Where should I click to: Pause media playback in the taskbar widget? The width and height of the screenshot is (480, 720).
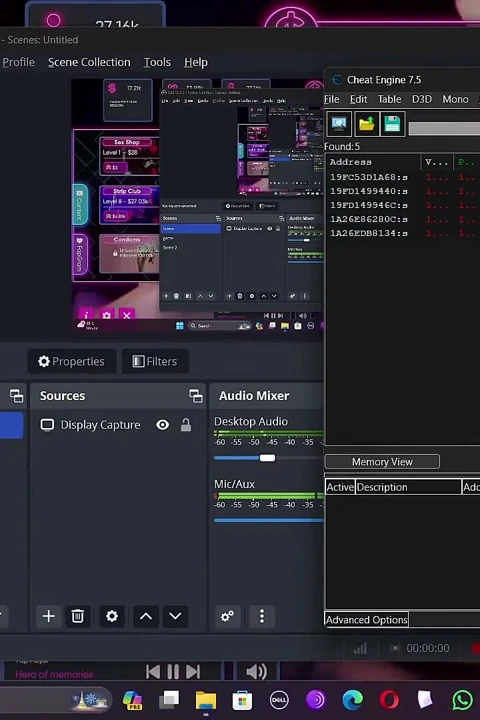point(173,672)
